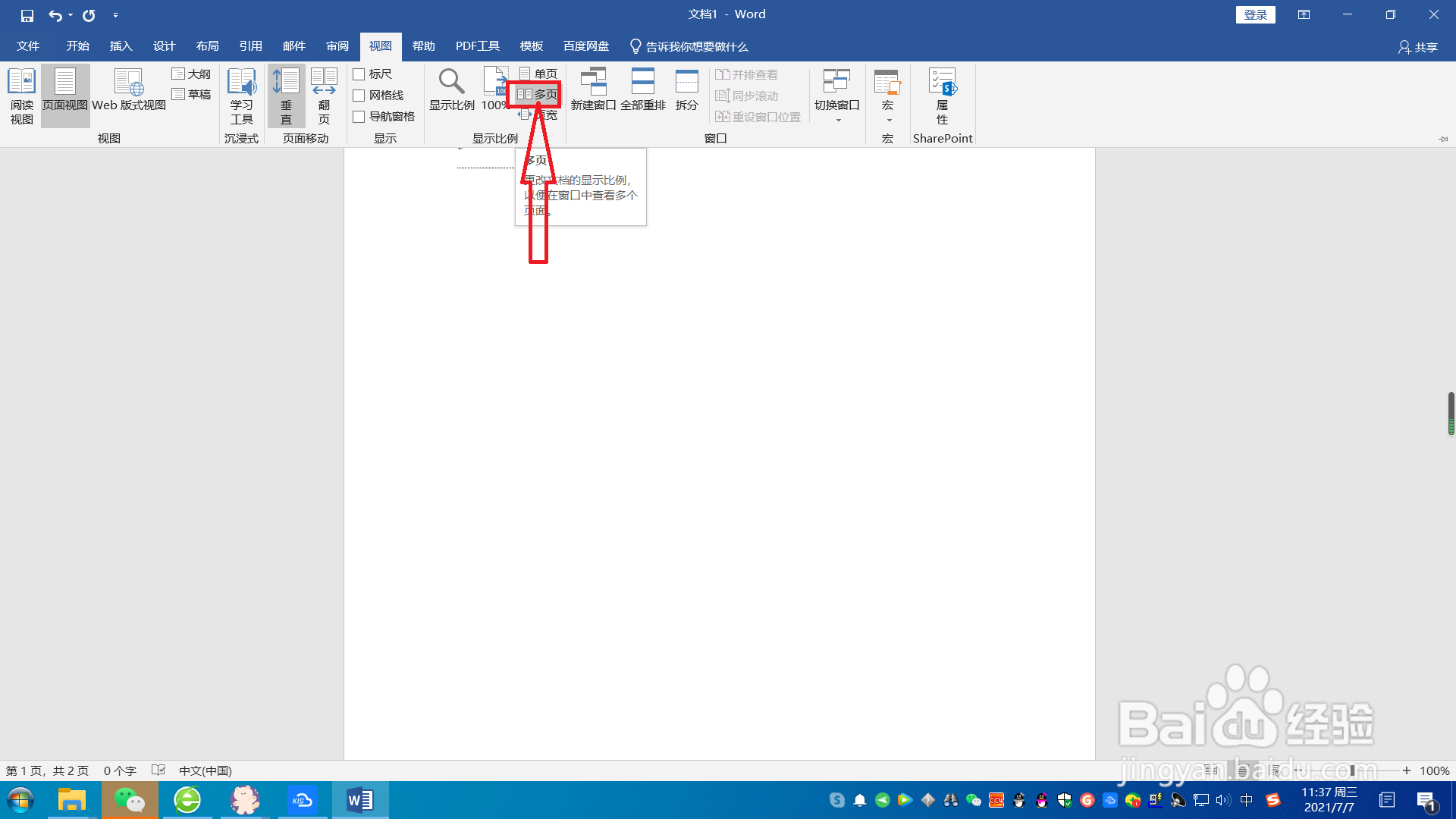The image size is (1456, 819).
Task: Open the Learning Tools icon
Action: pos(242,96)
